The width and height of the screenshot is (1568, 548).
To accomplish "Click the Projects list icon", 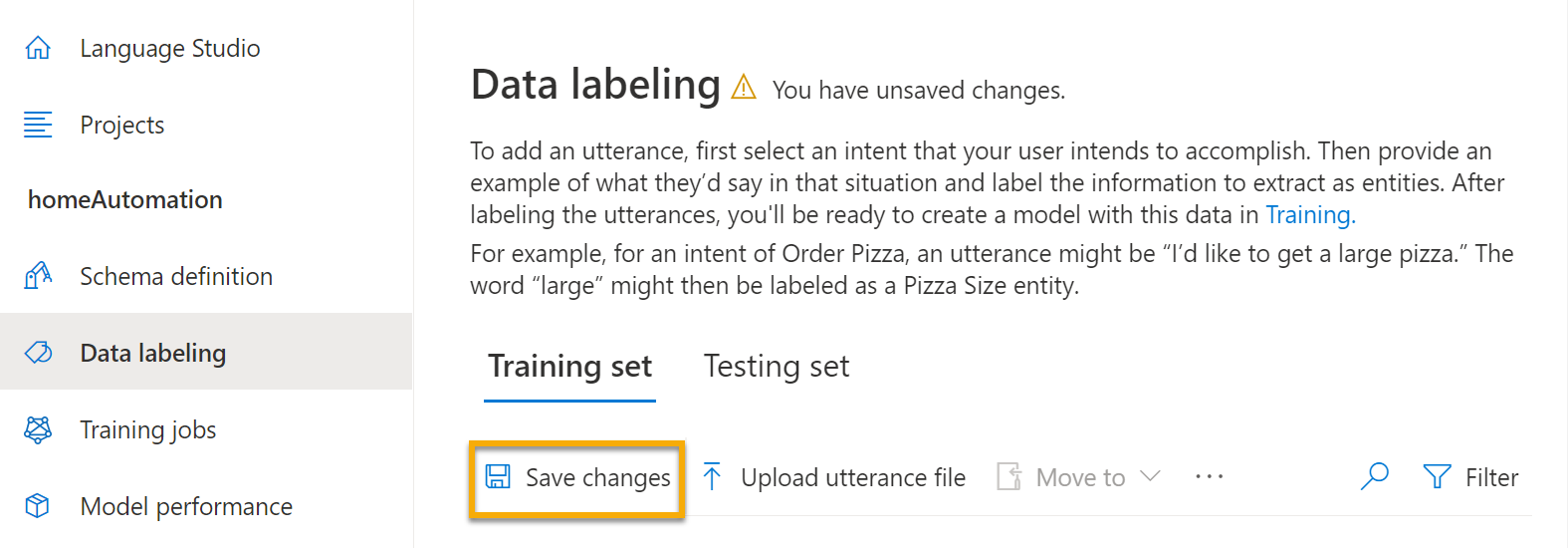I will [38, 125].
